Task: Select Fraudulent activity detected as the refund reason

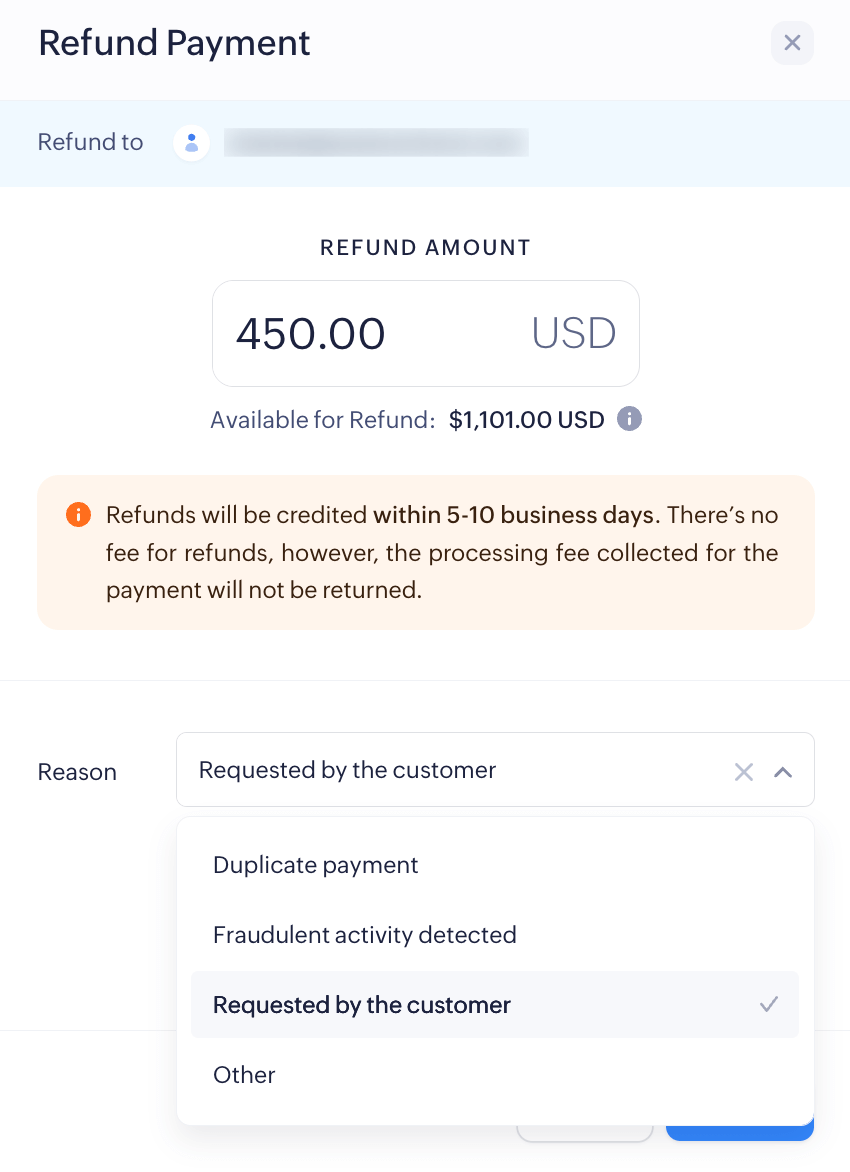Action: 364,934
